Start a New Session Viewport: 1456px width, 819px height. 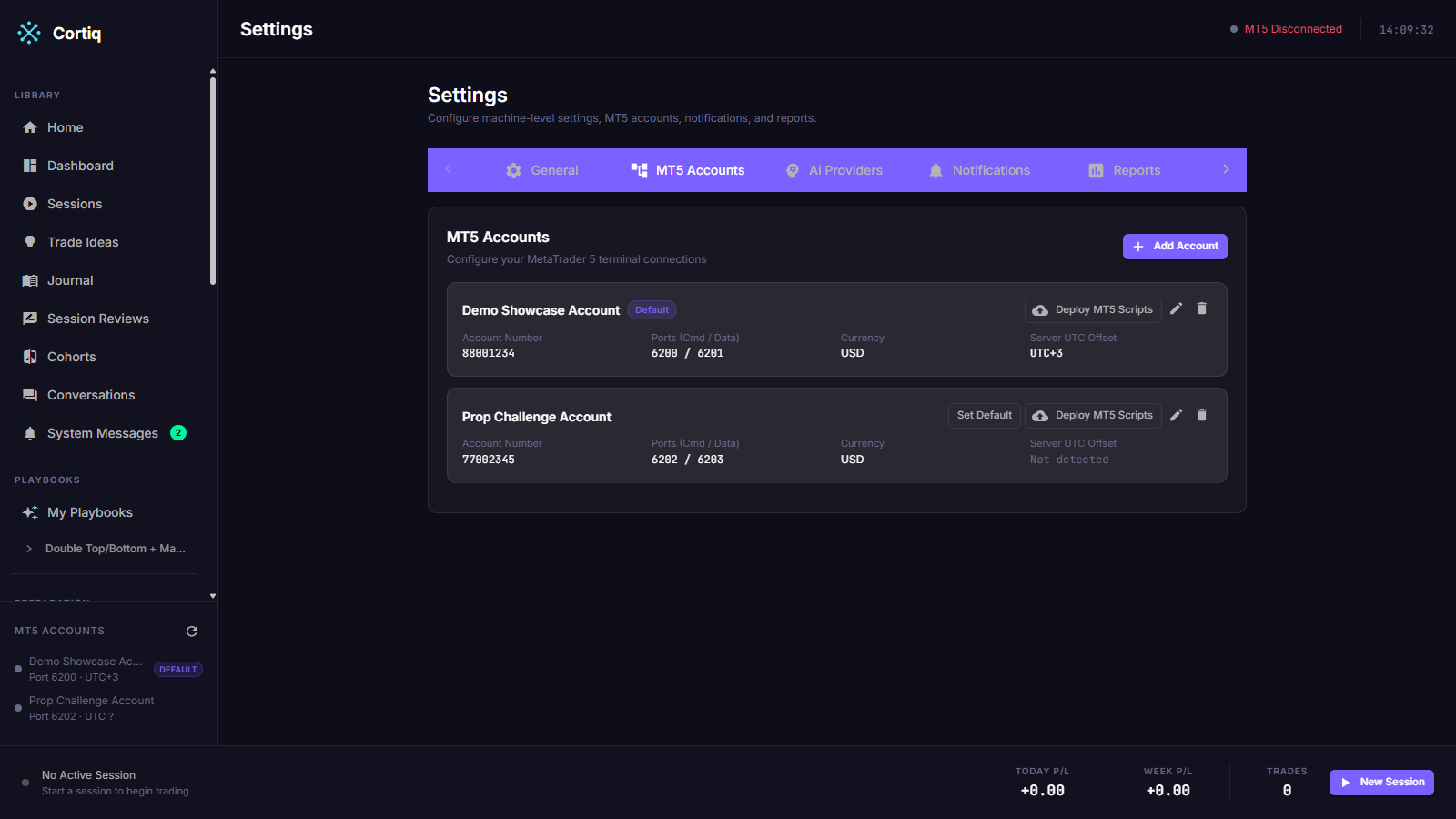pyautogui.click(x=1381, y=783)
